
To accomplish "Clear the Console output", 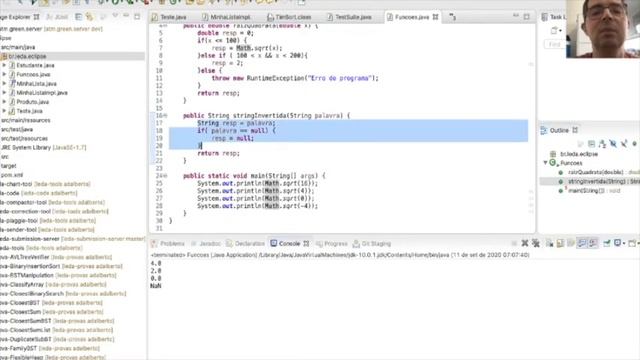I will (550, 243).
